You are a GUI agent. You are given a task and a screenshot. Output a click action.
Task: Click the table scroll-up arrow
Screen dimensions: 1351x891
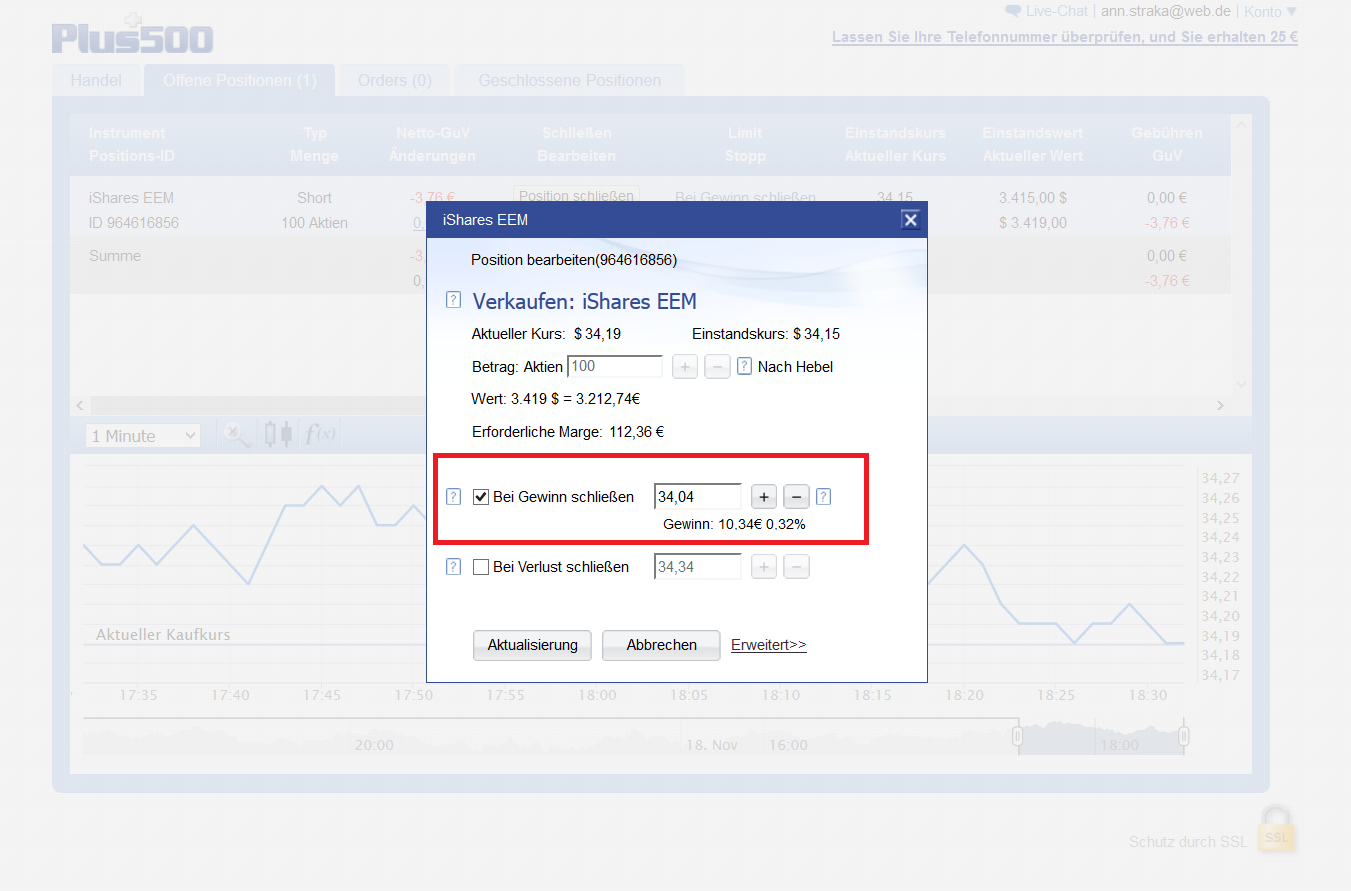[x=1241, y=125]
